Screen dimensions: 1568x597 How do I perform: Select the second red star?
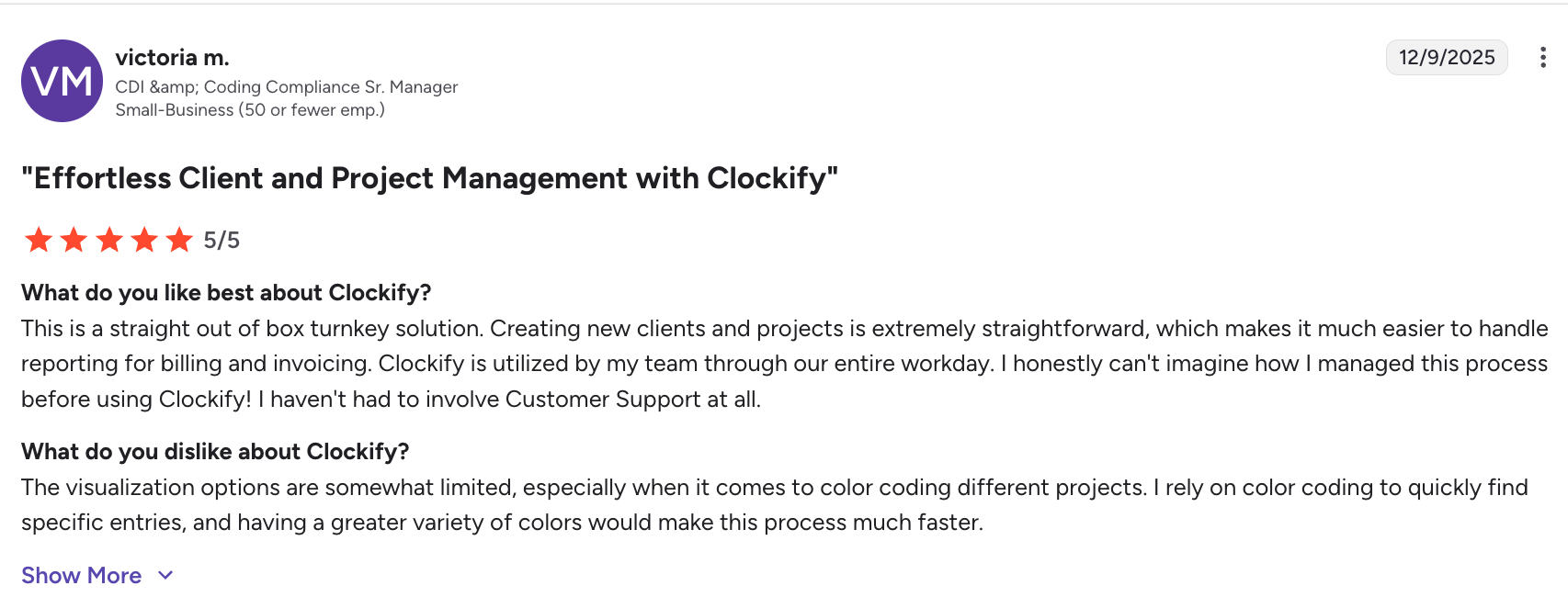(x=74, y=240)
